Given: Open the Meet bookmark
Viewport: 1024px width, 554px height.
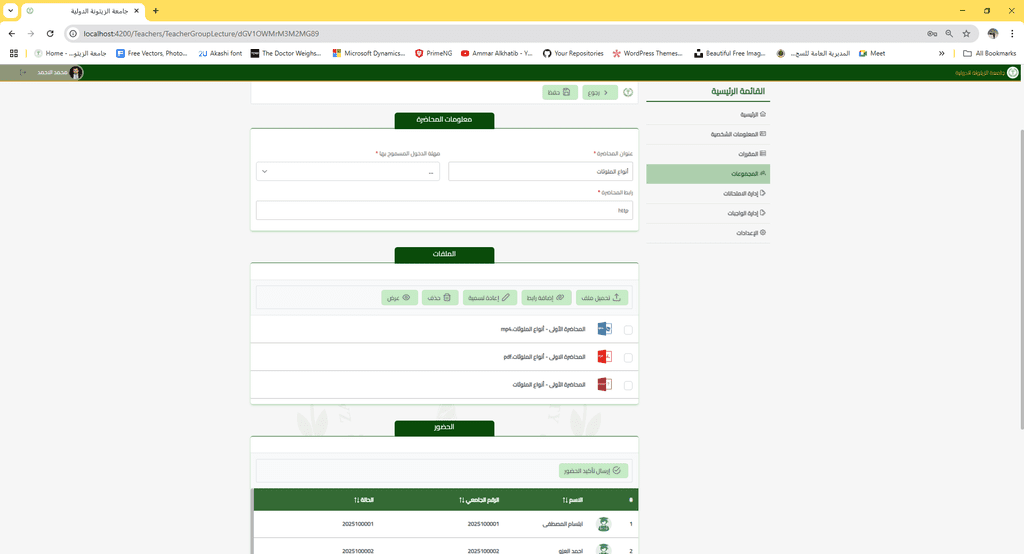Looking at the screenshot, I should click(x=872, y=54).
